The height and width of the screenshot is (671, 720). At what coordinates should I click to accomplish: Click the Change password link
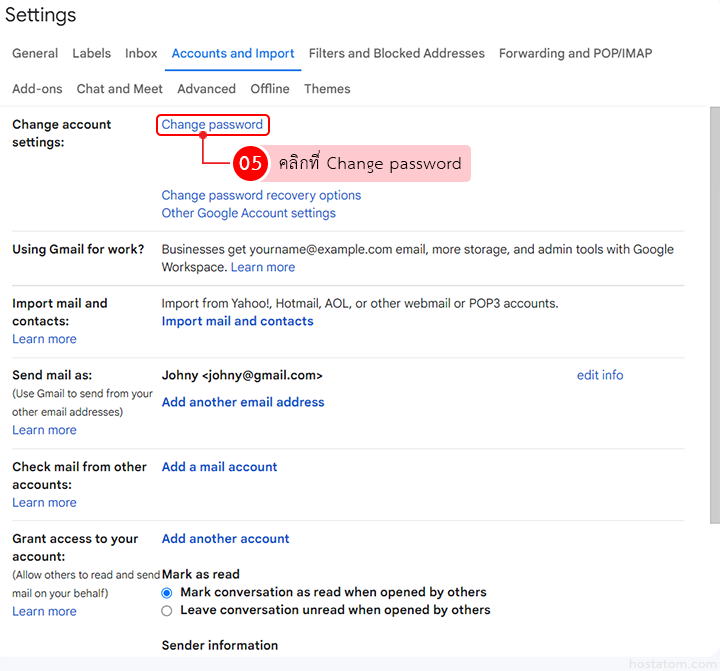212,125
